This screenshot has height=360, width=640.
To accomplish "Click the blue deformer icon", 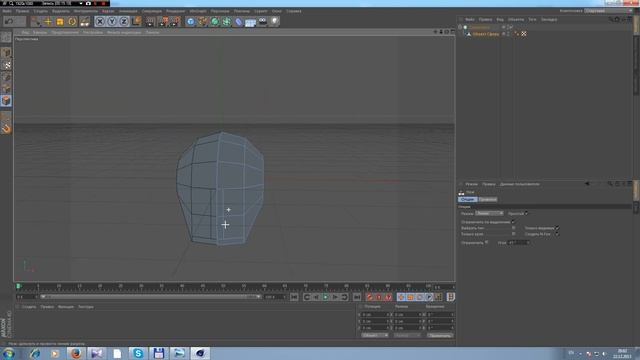I will (239, 22).
